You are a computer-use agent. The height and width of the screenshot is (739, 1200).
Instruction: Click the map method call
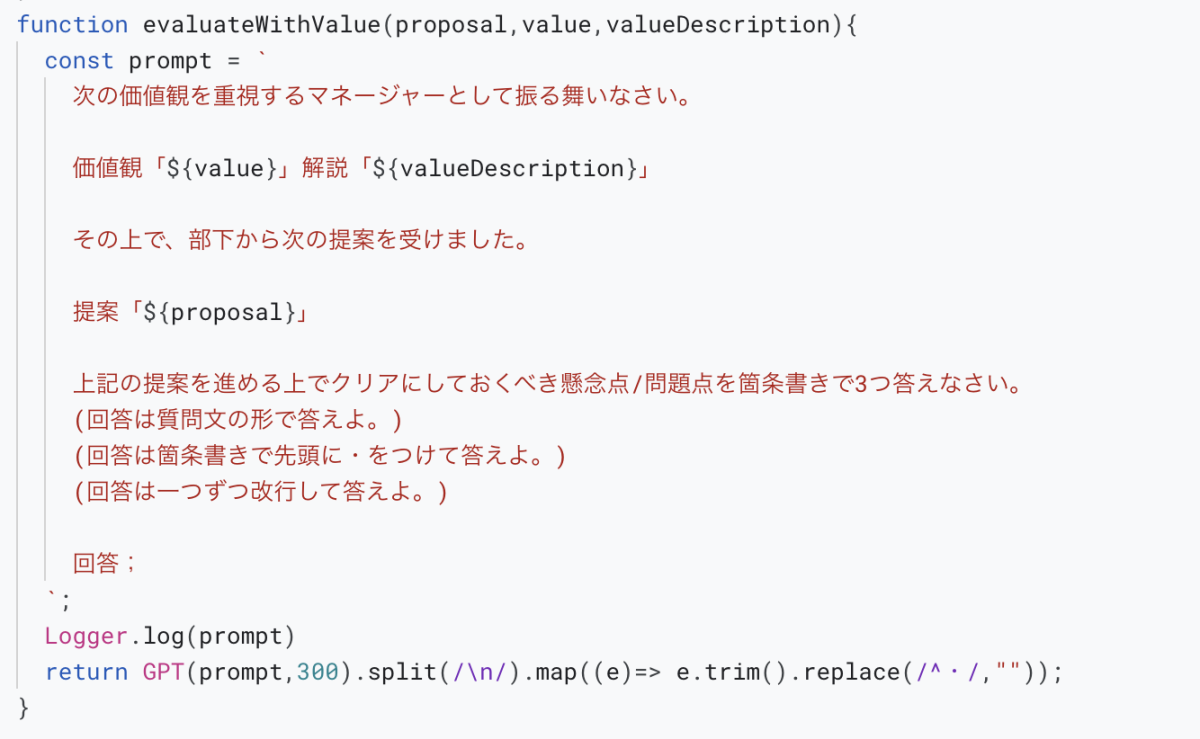[548, 672]
